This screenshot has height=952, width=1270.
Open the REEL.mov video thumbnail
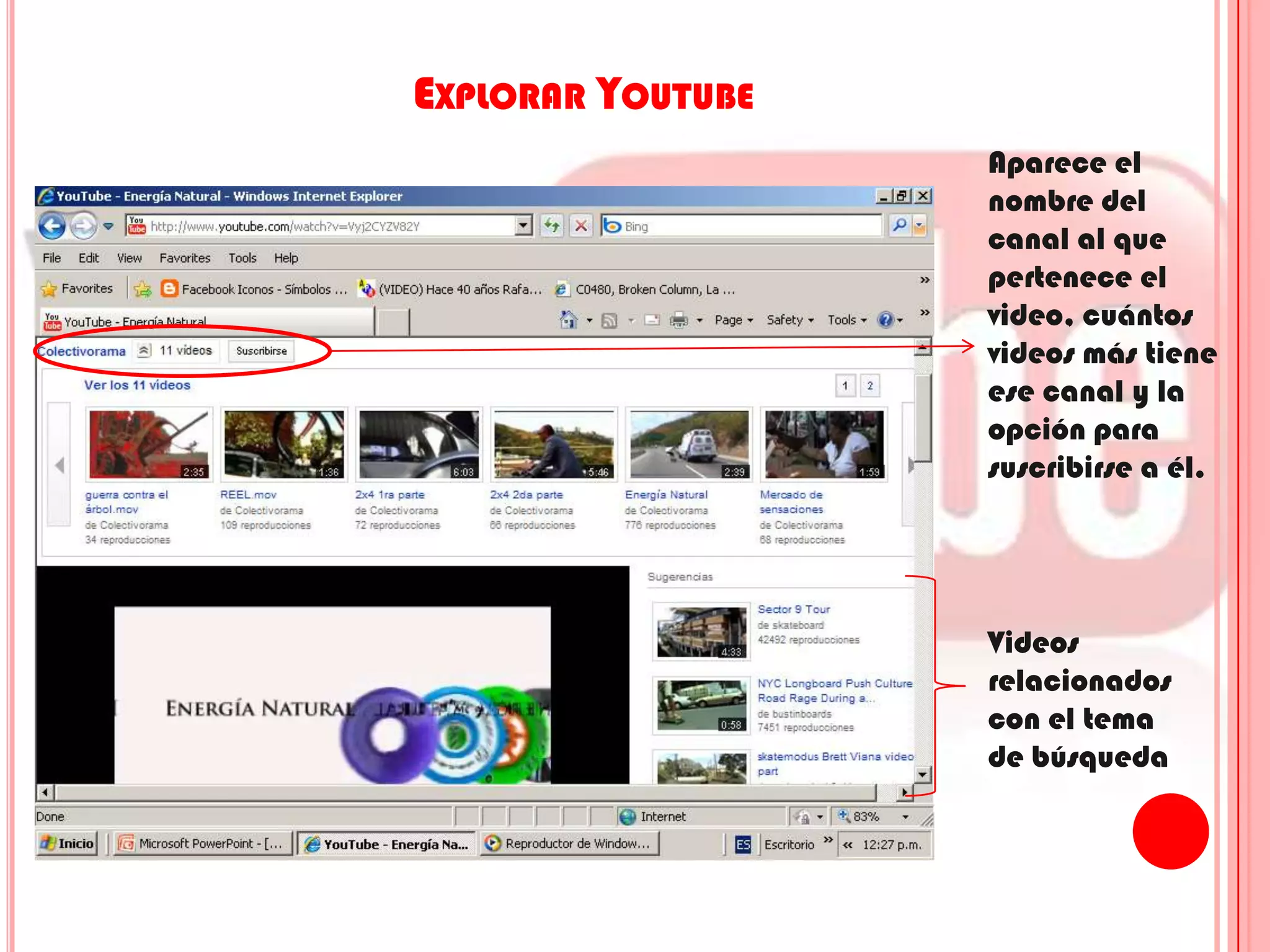coord(284,444)
